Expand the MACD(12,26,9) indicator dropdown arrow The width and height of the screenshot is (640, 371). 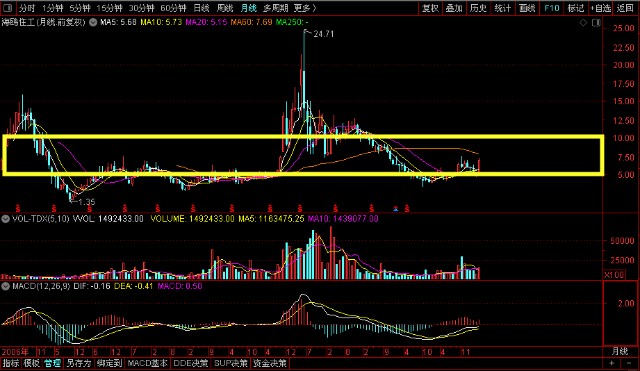[5, 286]
